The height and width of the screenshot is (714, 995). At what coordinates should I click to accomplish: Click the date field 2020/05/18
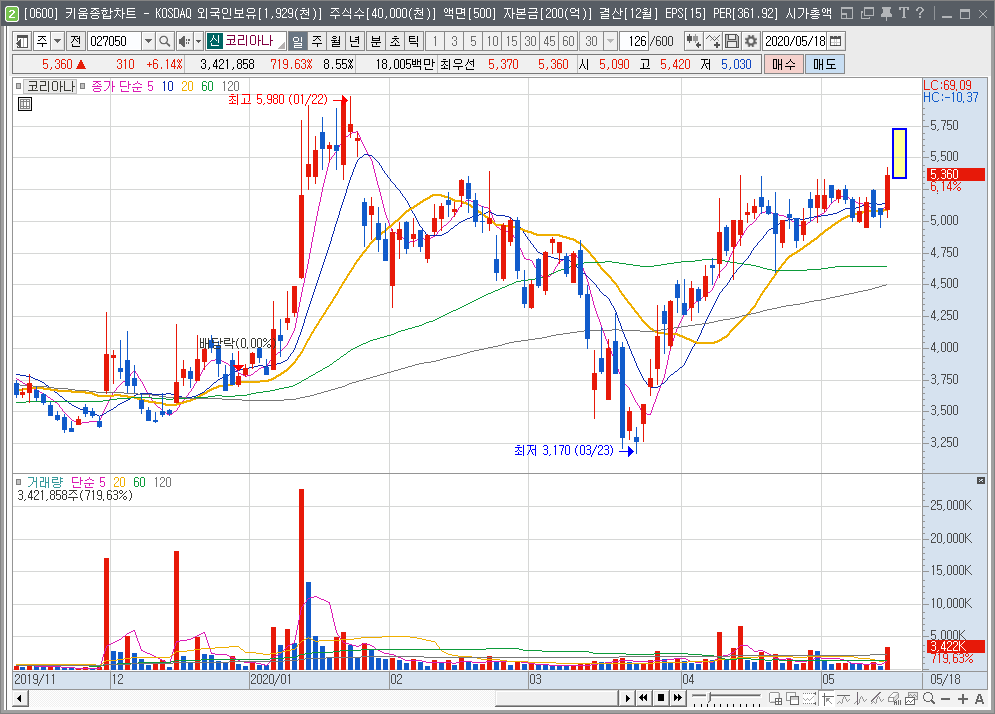(795, 41)
